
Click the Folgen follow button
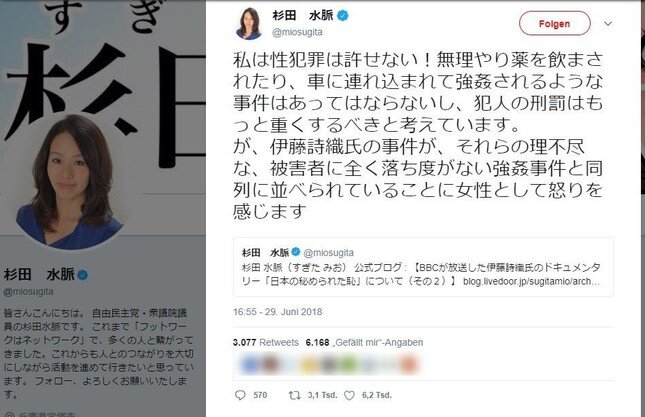tap(555, 23)
